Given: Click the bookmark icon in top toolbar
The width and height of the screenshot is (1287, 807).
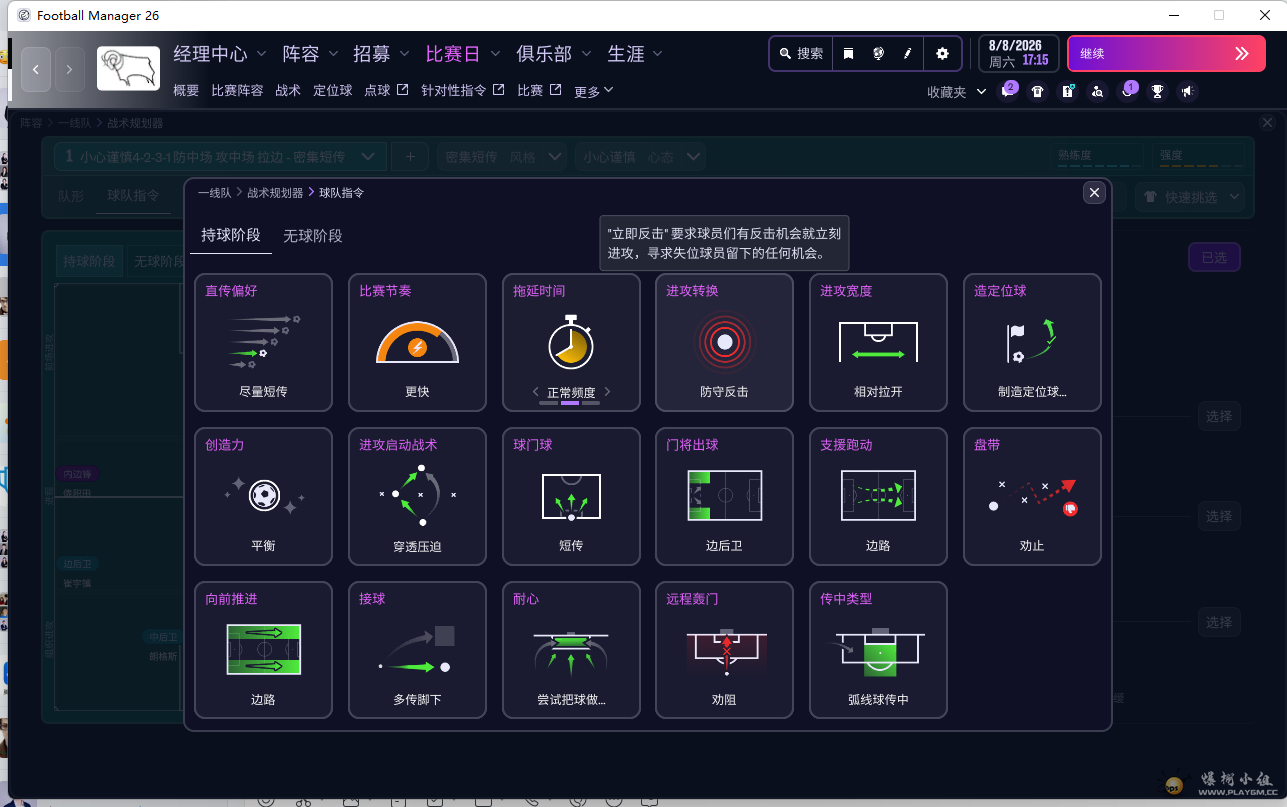Looking at the screenshot, I should pyautogui.click(x=848, y=54).
